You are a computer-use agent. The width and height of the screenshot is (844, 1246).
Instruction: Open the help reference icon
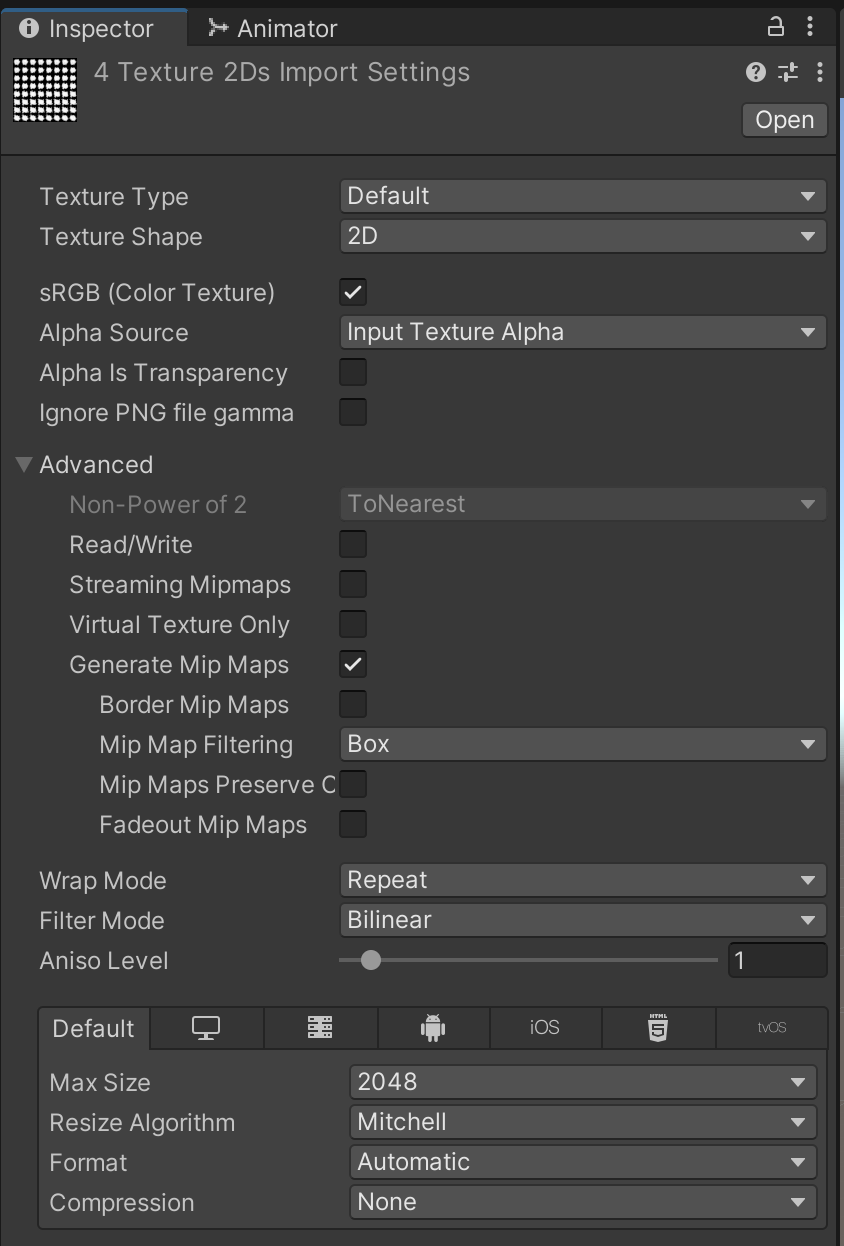756,72
